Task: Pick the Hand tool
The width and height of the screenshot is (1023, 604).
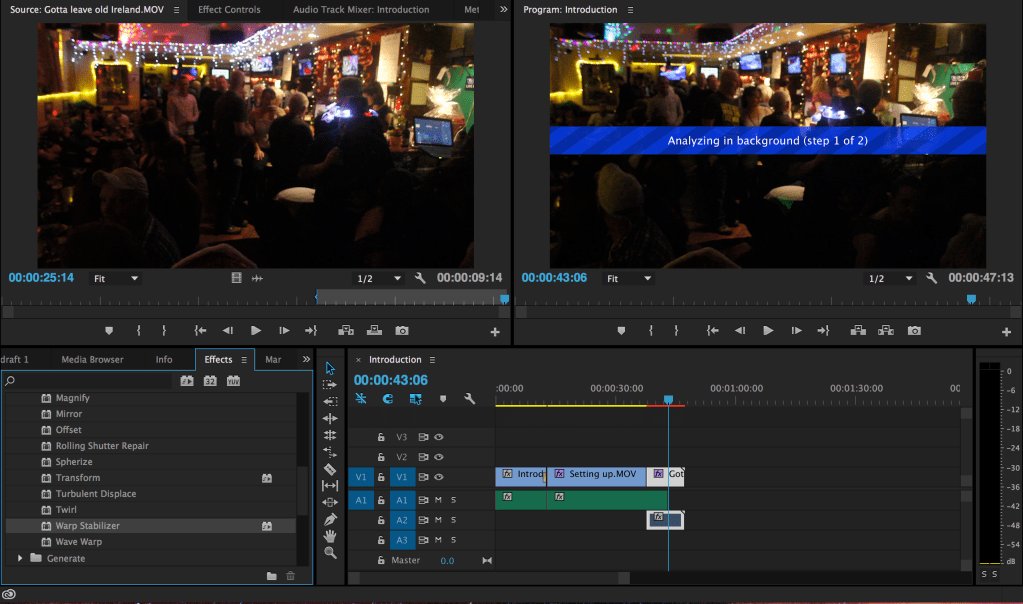Action: tap(330, 536)
